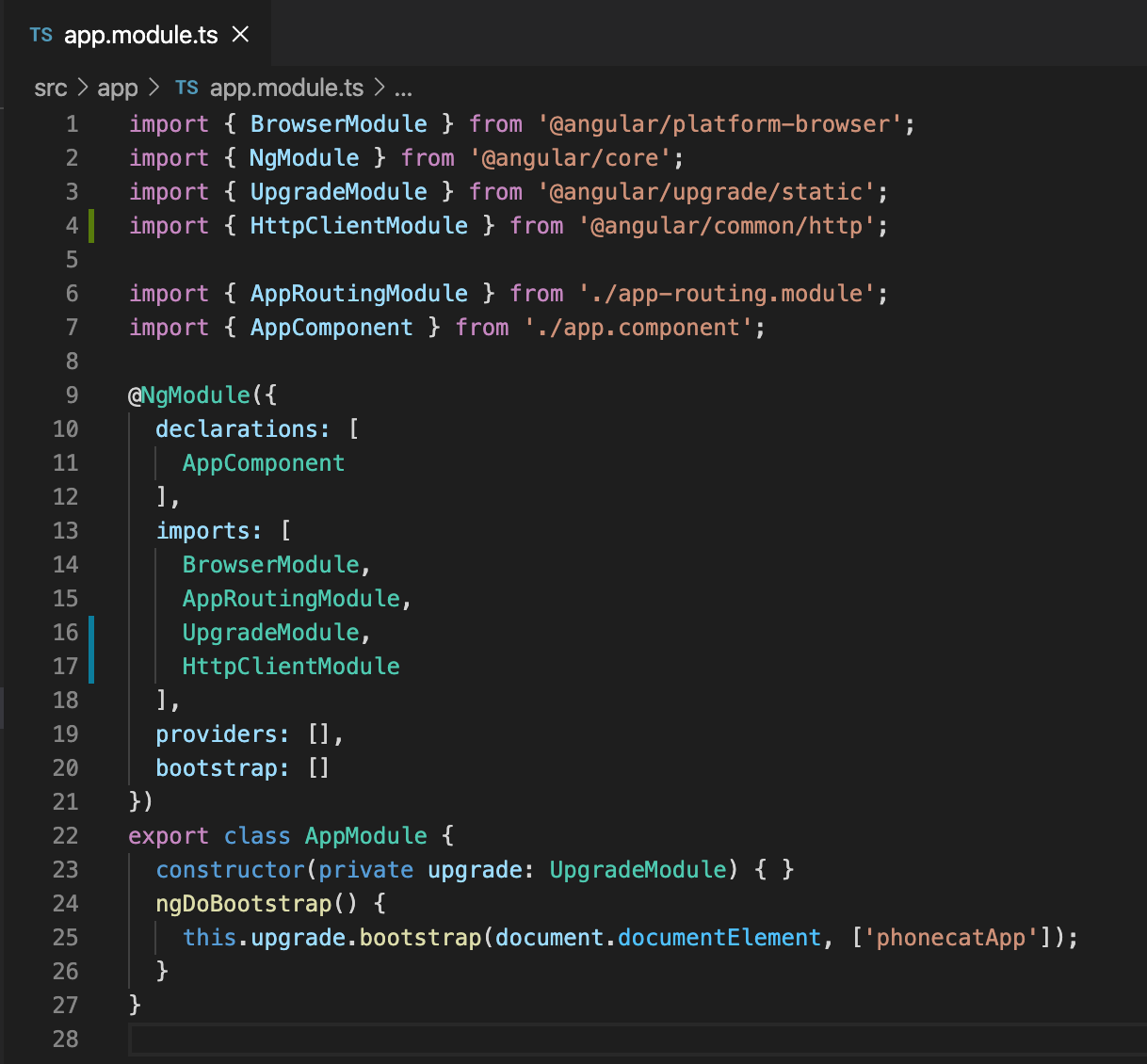Click line number 1 in the gutter
The height and width of the screenshot is (1064, 1147).
coord(73,124)
